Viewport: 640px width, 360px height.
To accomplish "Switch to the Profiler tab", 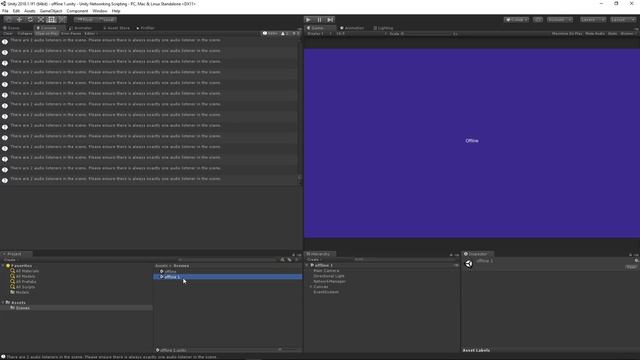I will (x=145, y=28).
